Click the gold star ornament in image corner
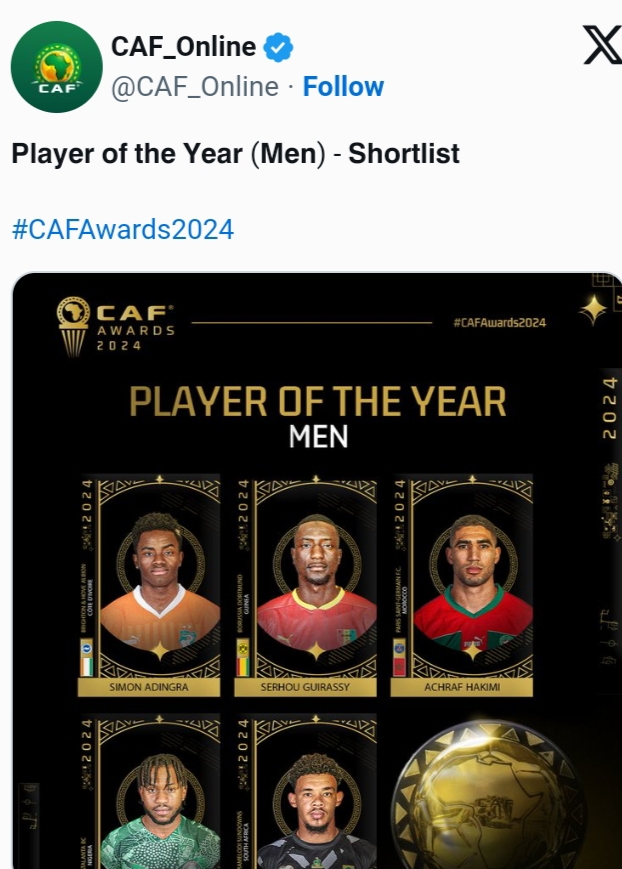This screenshot has width=622, height=869. click(593, 311)
